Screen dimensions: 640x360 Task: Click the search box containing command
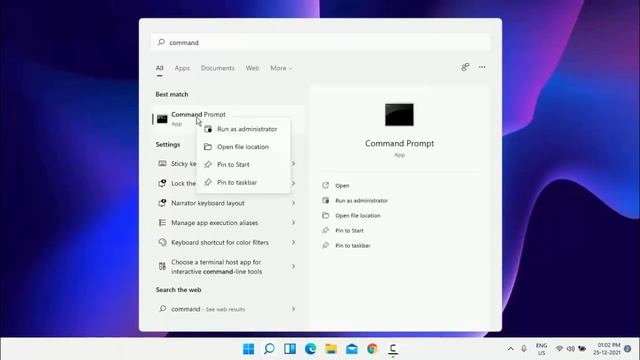click(320, 42)
